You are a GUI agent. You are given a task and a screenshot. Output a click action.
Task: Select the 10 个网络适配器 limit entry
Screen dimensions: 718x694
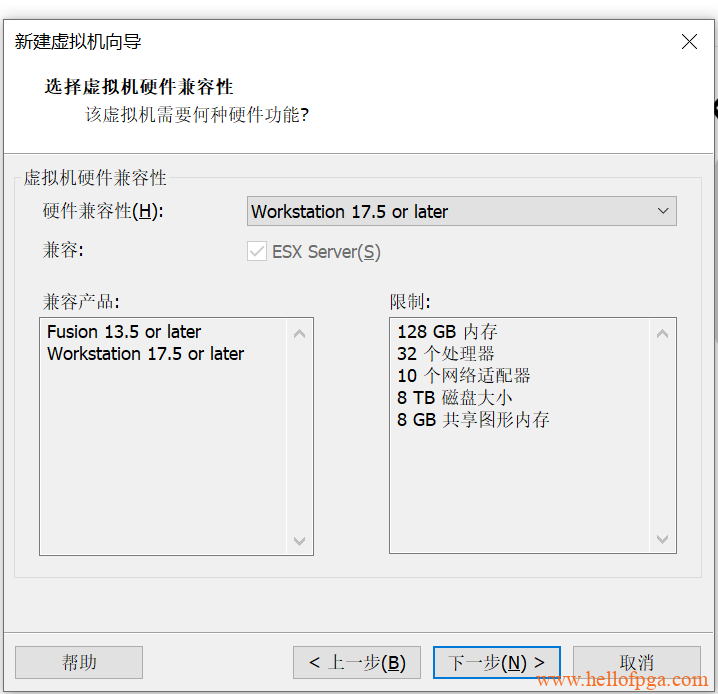pos(463,375)
